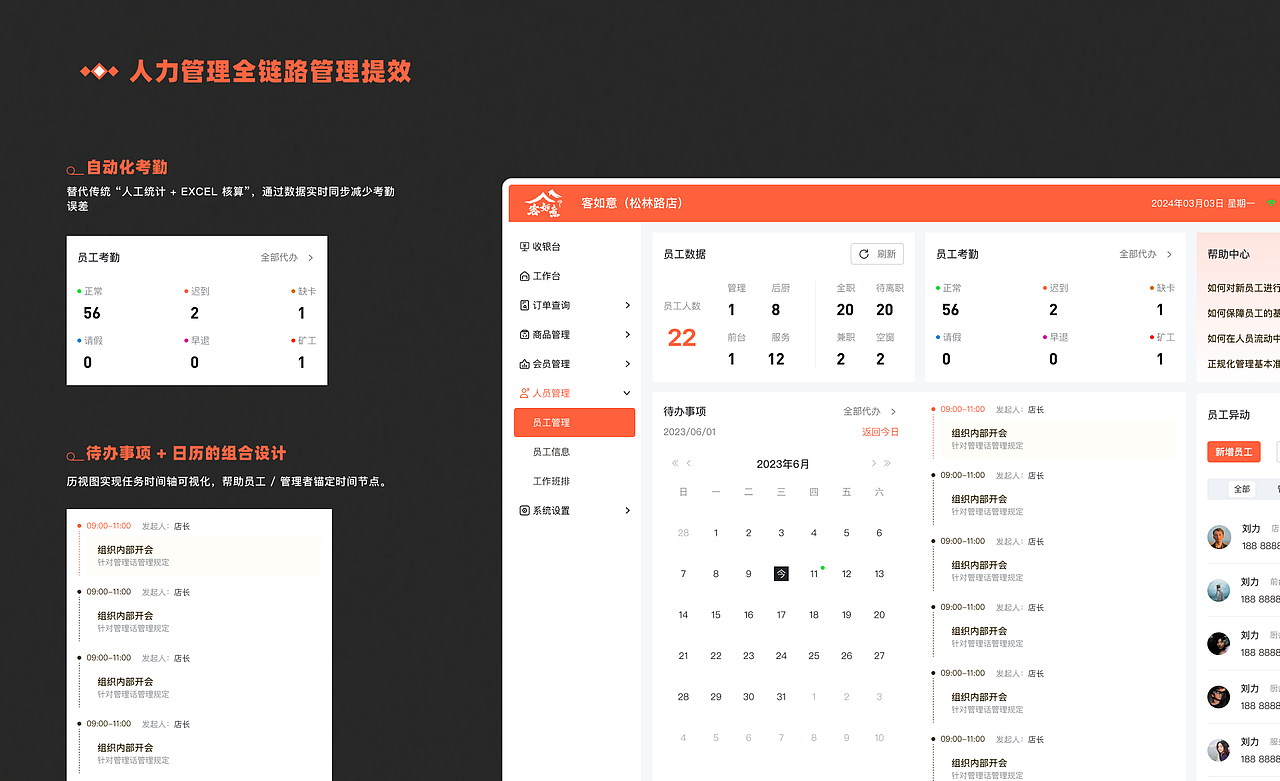Expand the 订单查询 submenu chevron
The width and height of the screenshot is (1280, 781).
point(627,305)
